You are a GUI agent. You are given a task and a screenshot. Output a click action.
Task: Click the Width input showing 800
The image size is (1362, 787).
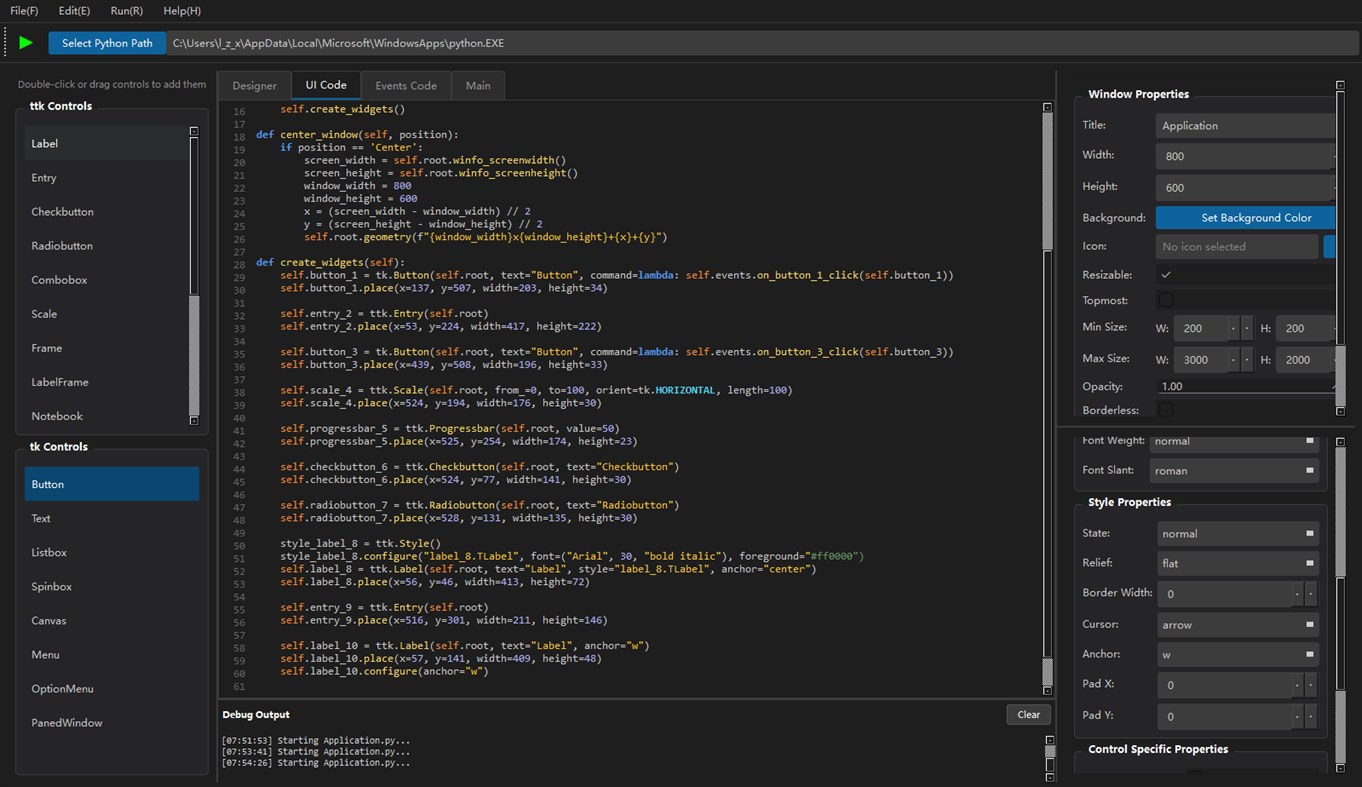pos(1245,156)
